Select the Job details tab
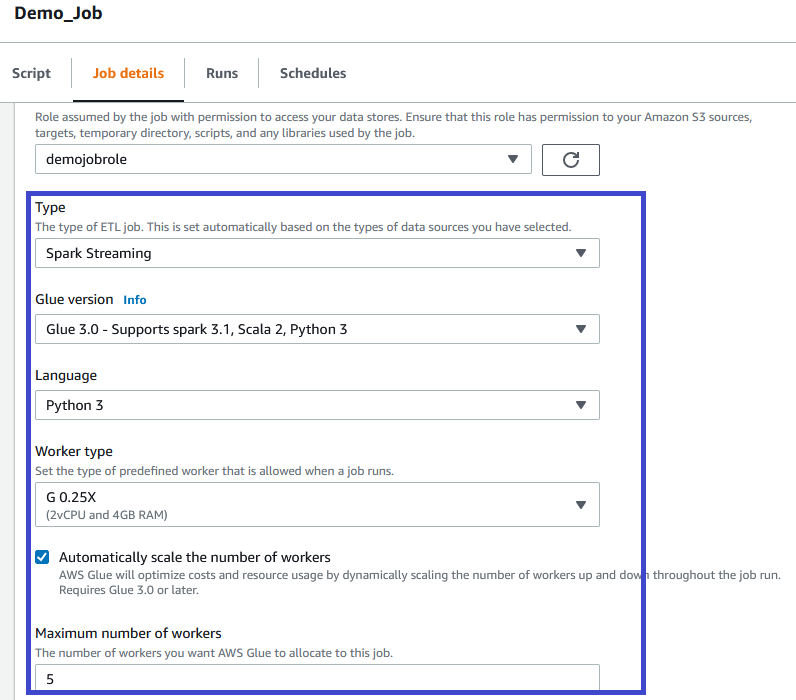The width and height of the screenshot is (796, 700). 128,73
